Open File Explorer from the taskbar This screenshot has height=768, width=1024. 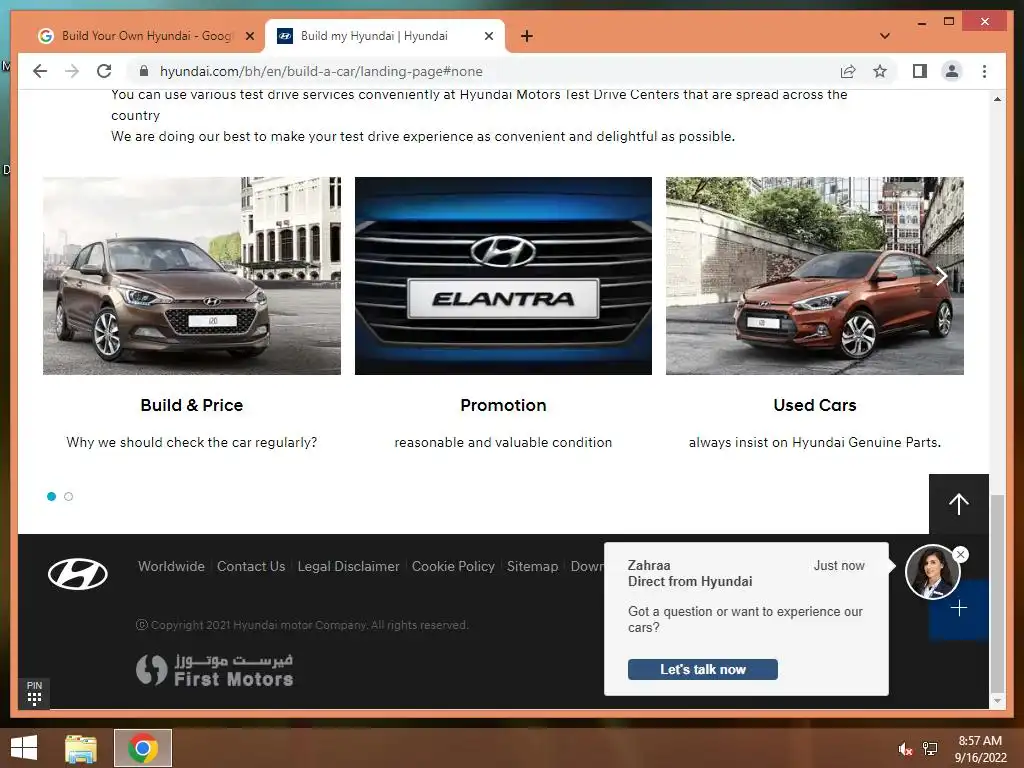tap(81, 748)
